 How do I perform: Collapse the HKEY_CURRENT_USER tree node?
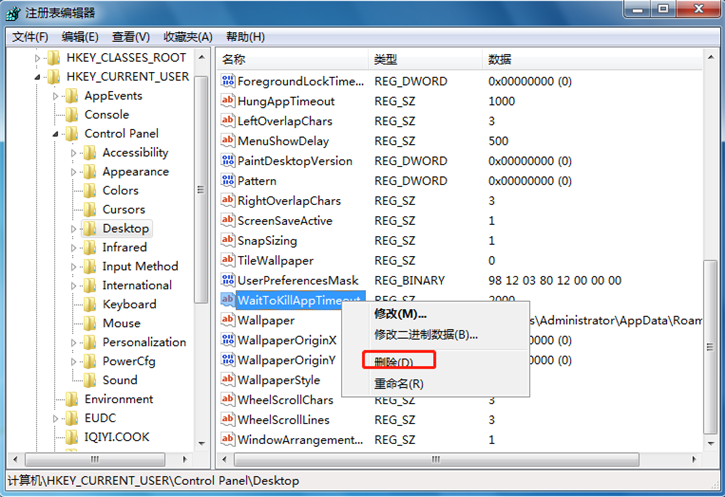(38, 77)
